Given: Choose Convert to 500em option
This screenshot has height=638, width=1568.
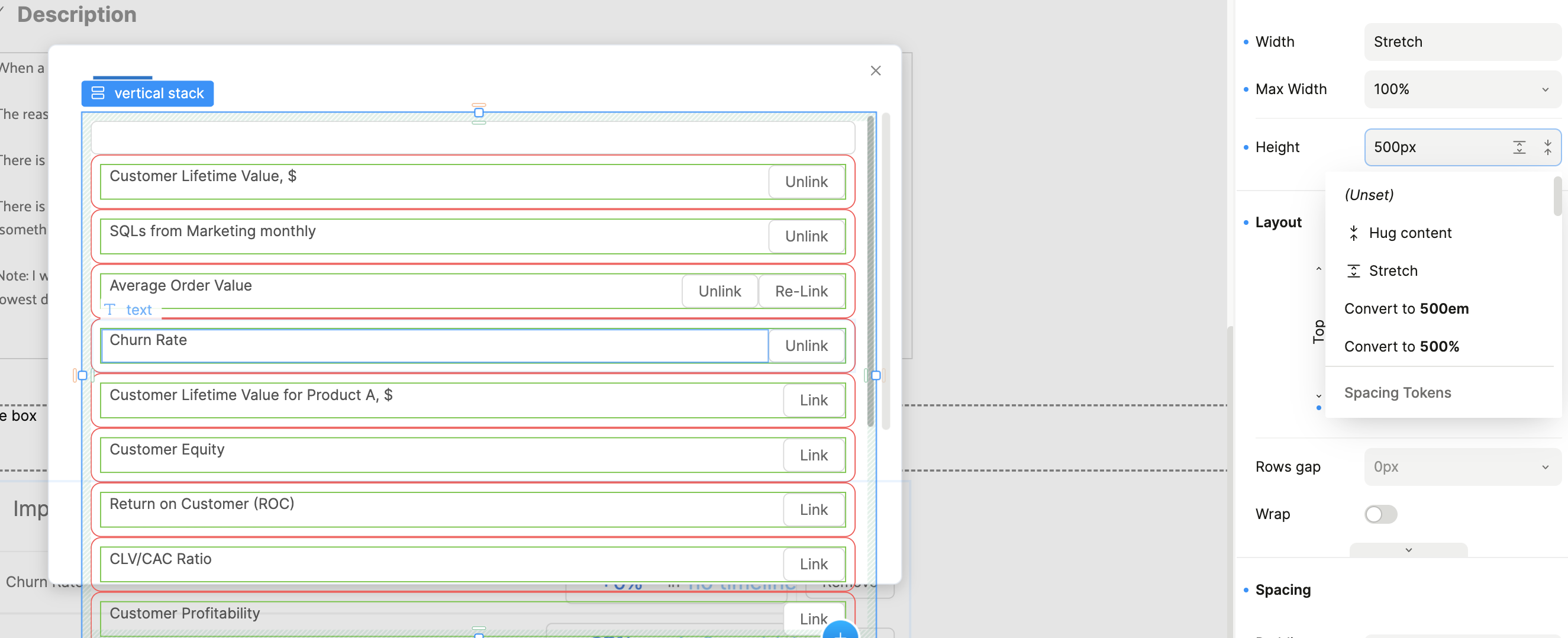Looking at the screenshot, I should (x=1406, y=309).
